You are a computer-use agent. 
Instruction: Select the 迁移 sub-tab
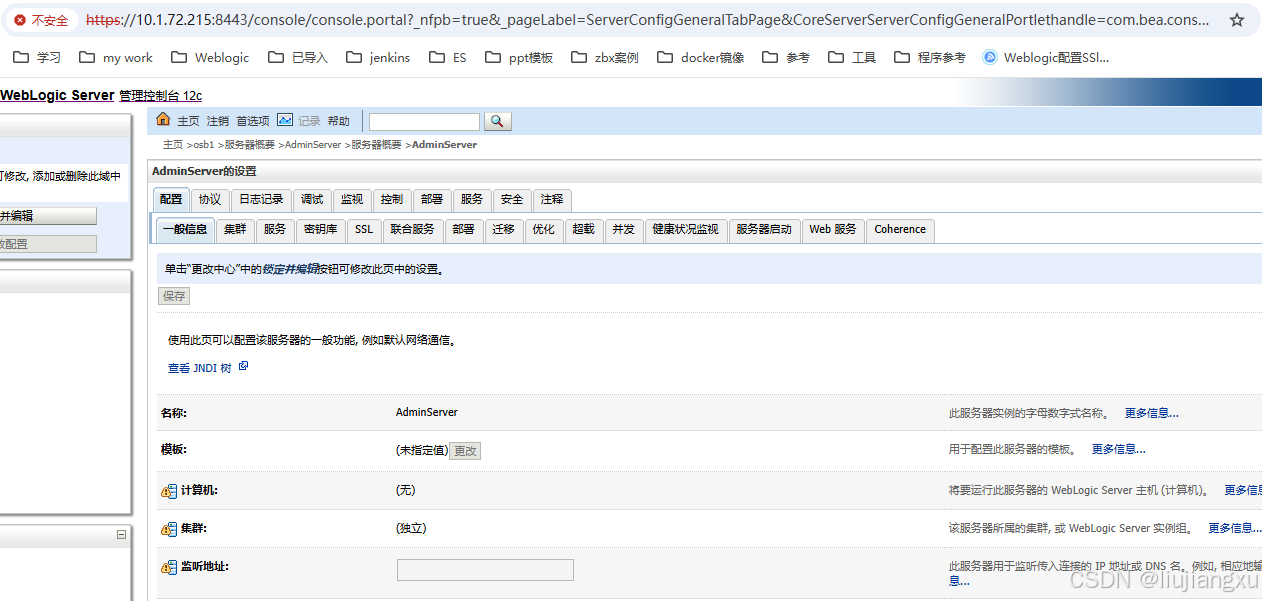[504, 229]
